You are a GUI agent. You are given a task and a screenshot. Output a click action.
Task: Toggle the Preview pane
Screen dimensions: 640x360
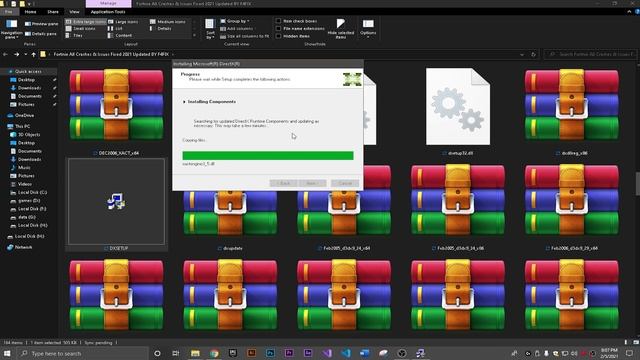[42, 24]
